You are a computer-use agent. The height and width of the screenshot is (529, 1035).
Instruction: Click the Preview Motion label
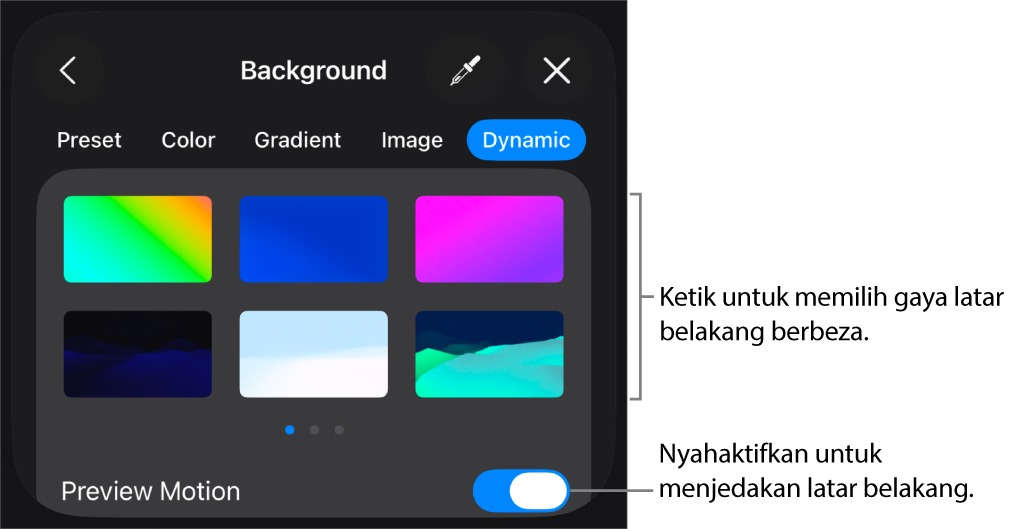point(150,491)
